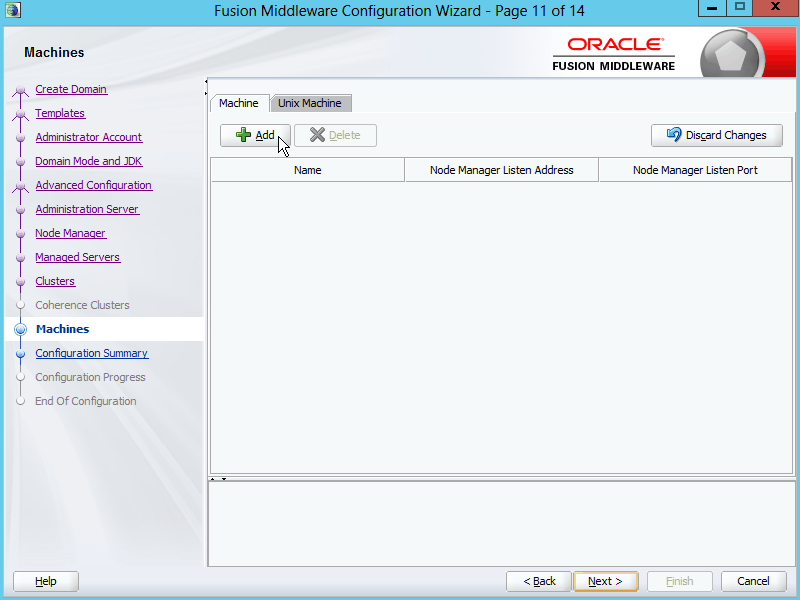The width and height of the screenshot is (800, 600).
Task: Click the Templates step node icon
Action: [x=20, y=114]
